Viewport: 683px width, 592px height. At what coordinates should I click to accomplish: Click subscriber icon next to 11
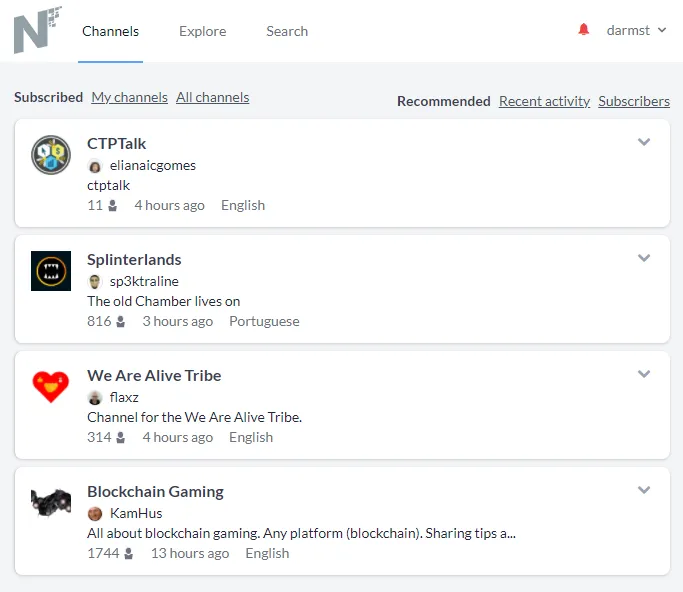pos(112,205)
